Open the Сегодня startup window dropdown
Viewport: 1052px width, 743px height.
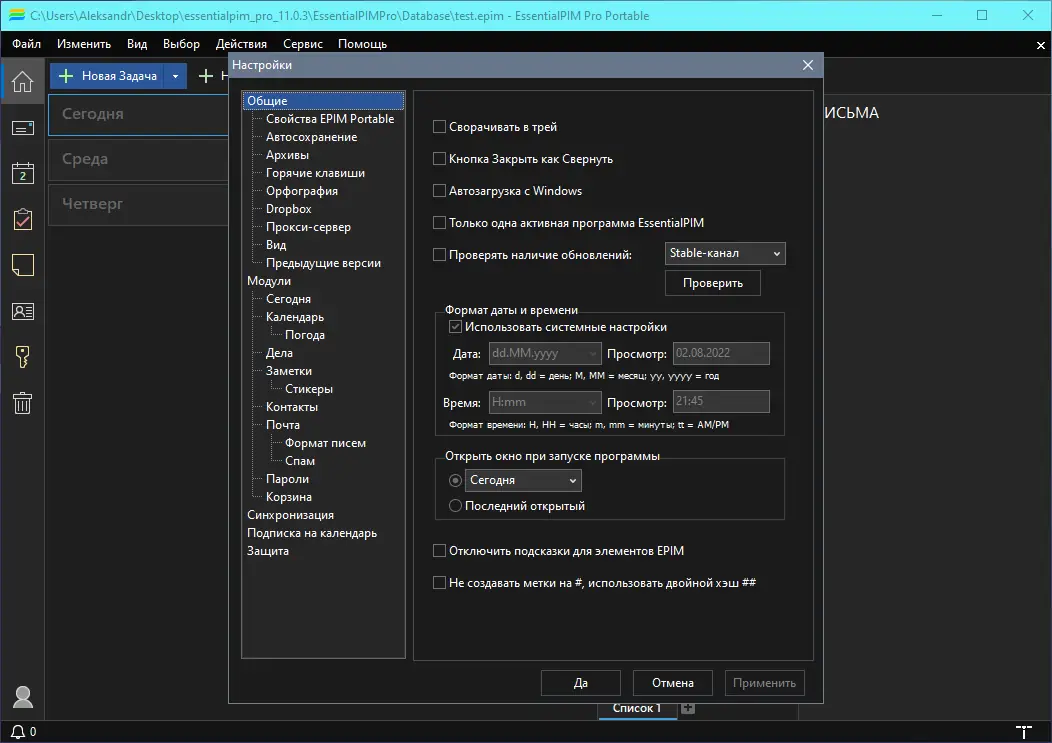pyautogui.click(x=523, y=480)
